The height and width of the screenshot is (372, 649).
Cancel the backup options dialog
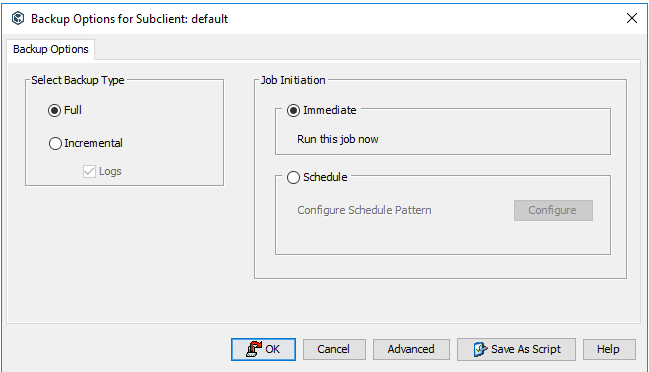point(334,349)
